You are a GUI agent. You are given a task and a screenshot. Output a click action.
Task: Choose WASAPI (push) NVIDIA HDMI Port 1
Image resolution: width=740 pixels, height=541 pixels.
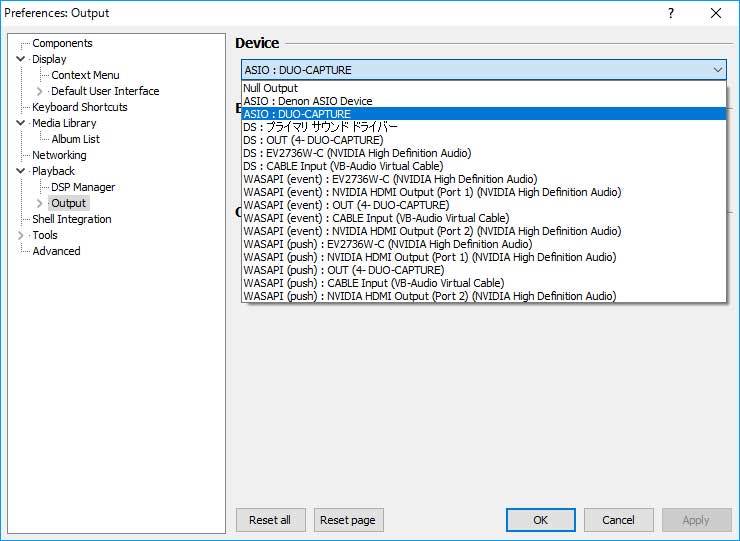click(x=484, y=257)
